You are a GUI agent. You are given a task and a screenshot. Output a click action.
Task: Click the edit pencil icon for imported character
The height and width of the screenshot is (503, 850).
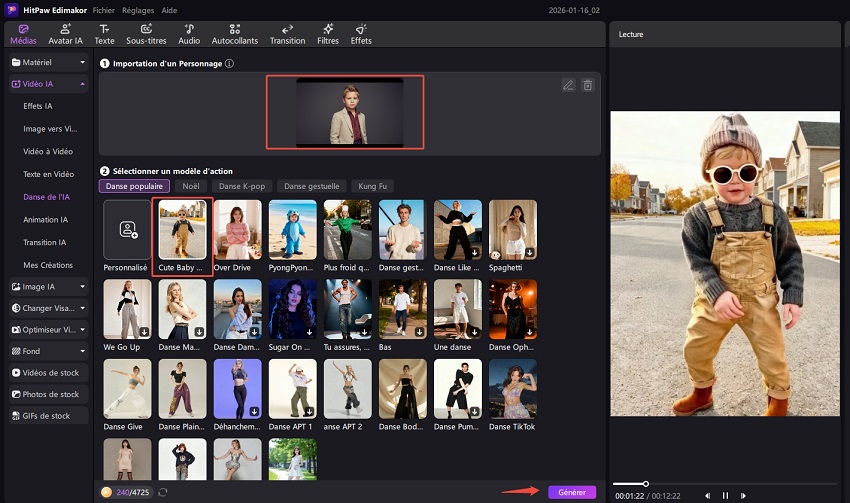click(568, 86)
